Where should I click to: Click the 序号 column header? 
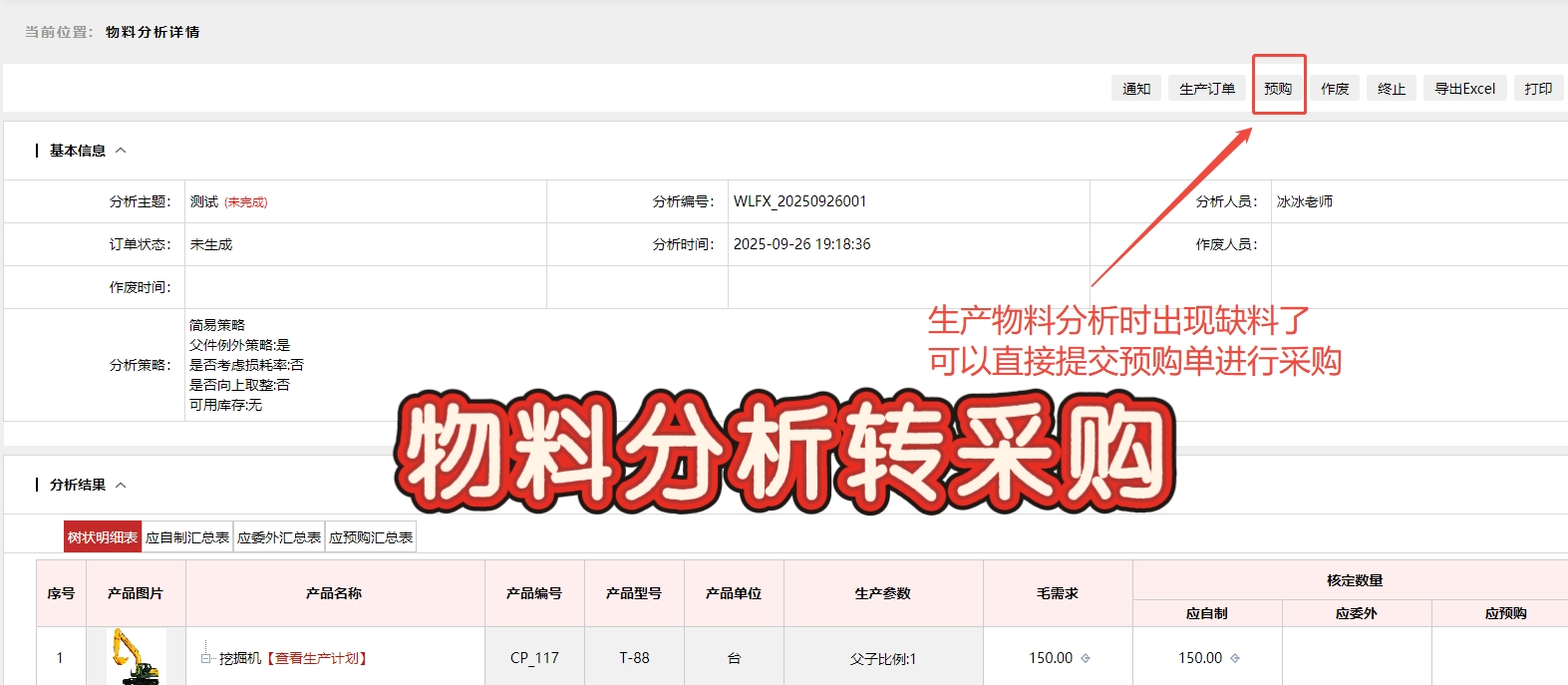point(61,593)
